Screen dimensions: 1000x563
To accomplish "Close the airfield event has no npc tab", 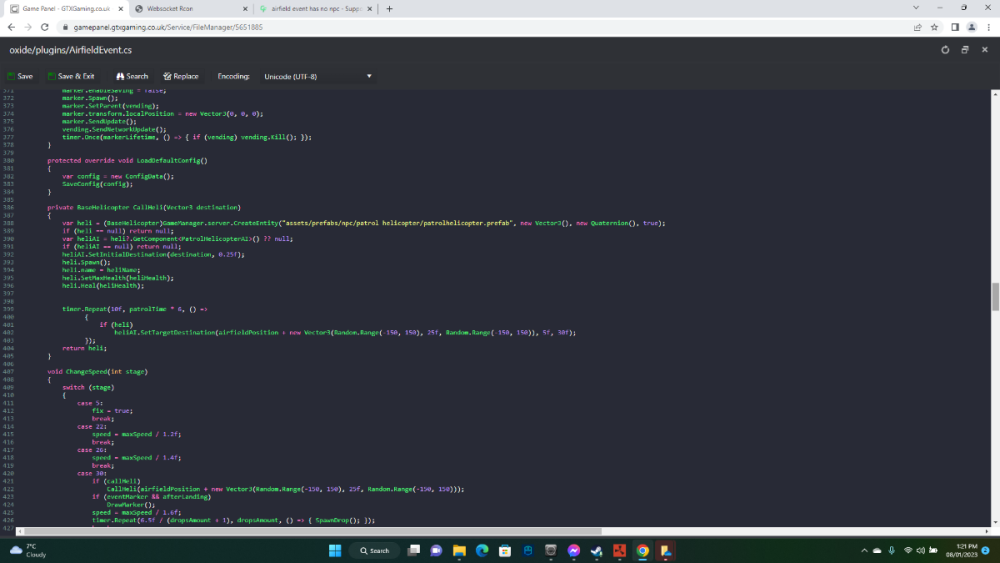I will click(x=369, y=9).
